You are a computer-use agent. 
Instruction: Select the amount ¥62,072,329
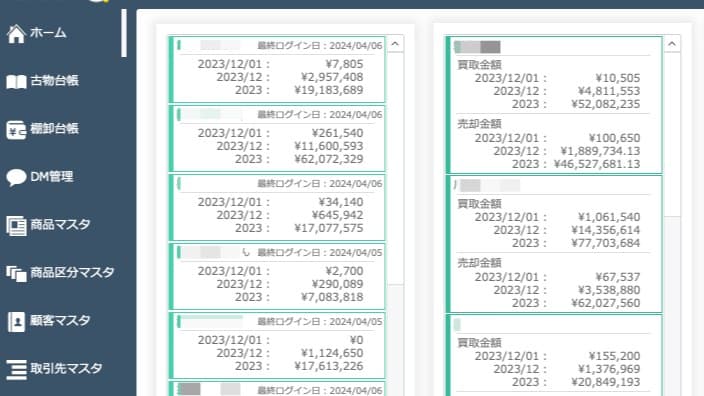click(329, 159)
